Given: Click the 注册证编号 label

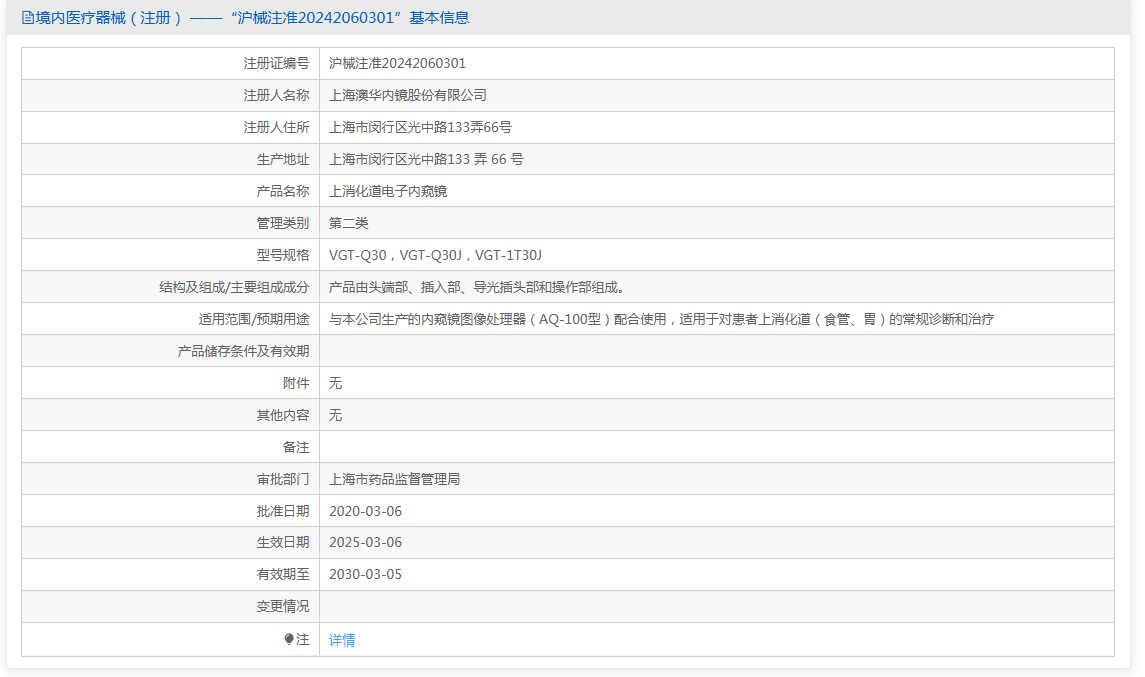Looking at the screenshot, I should pos(276,64).
